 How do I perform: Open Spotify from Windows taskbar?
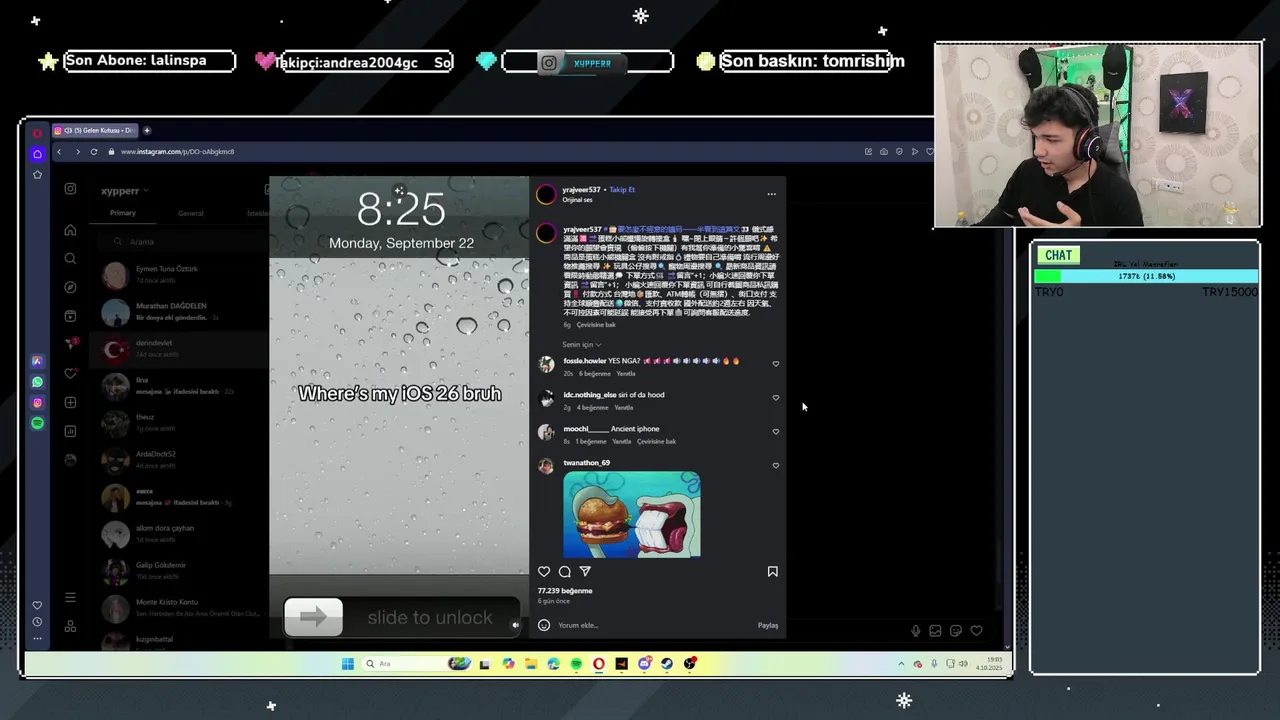pyautogui.click(x=576, y=664)
